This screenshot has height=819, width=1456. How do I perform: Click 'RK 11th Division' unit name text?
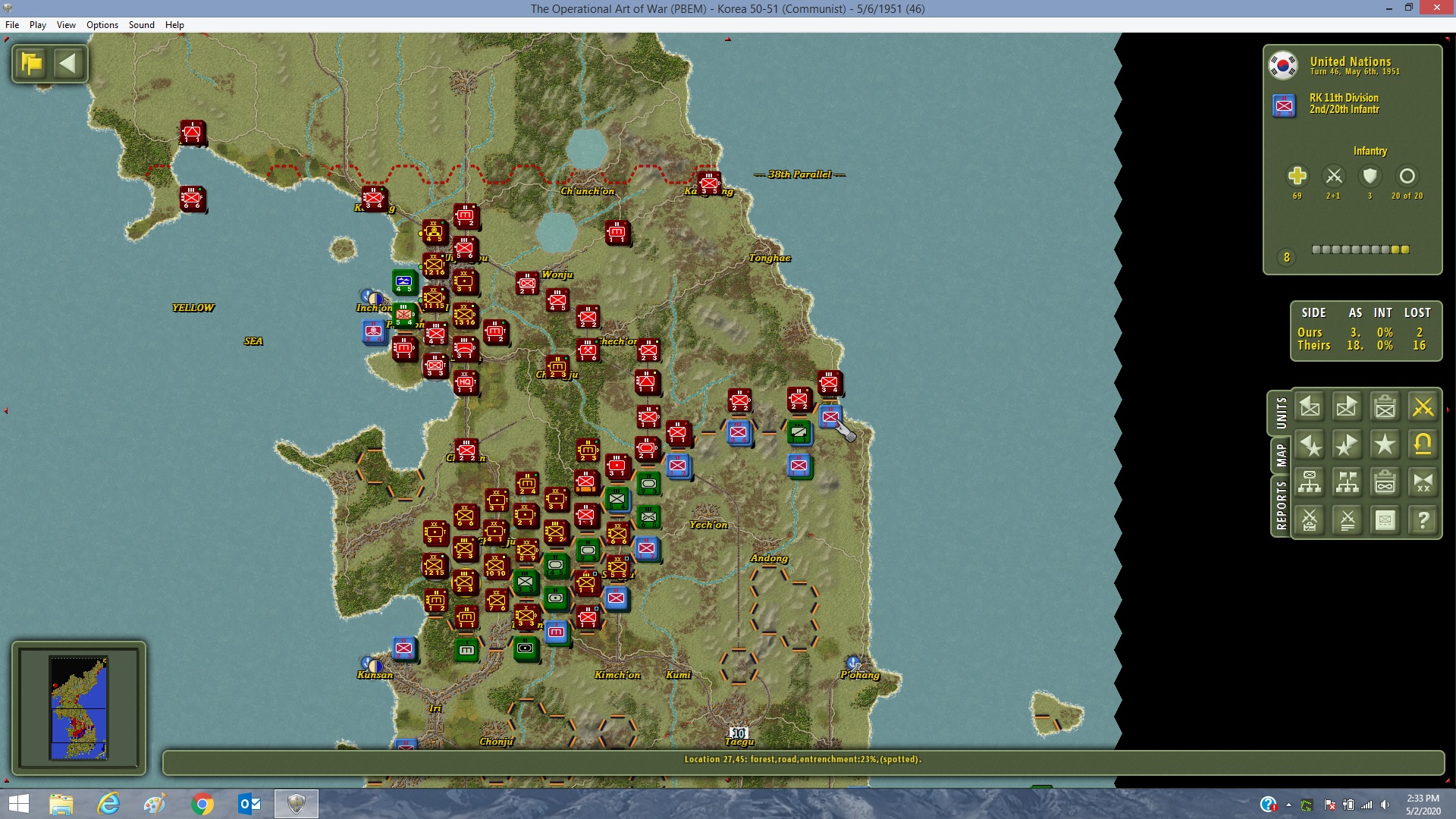tap(1344, 98)
